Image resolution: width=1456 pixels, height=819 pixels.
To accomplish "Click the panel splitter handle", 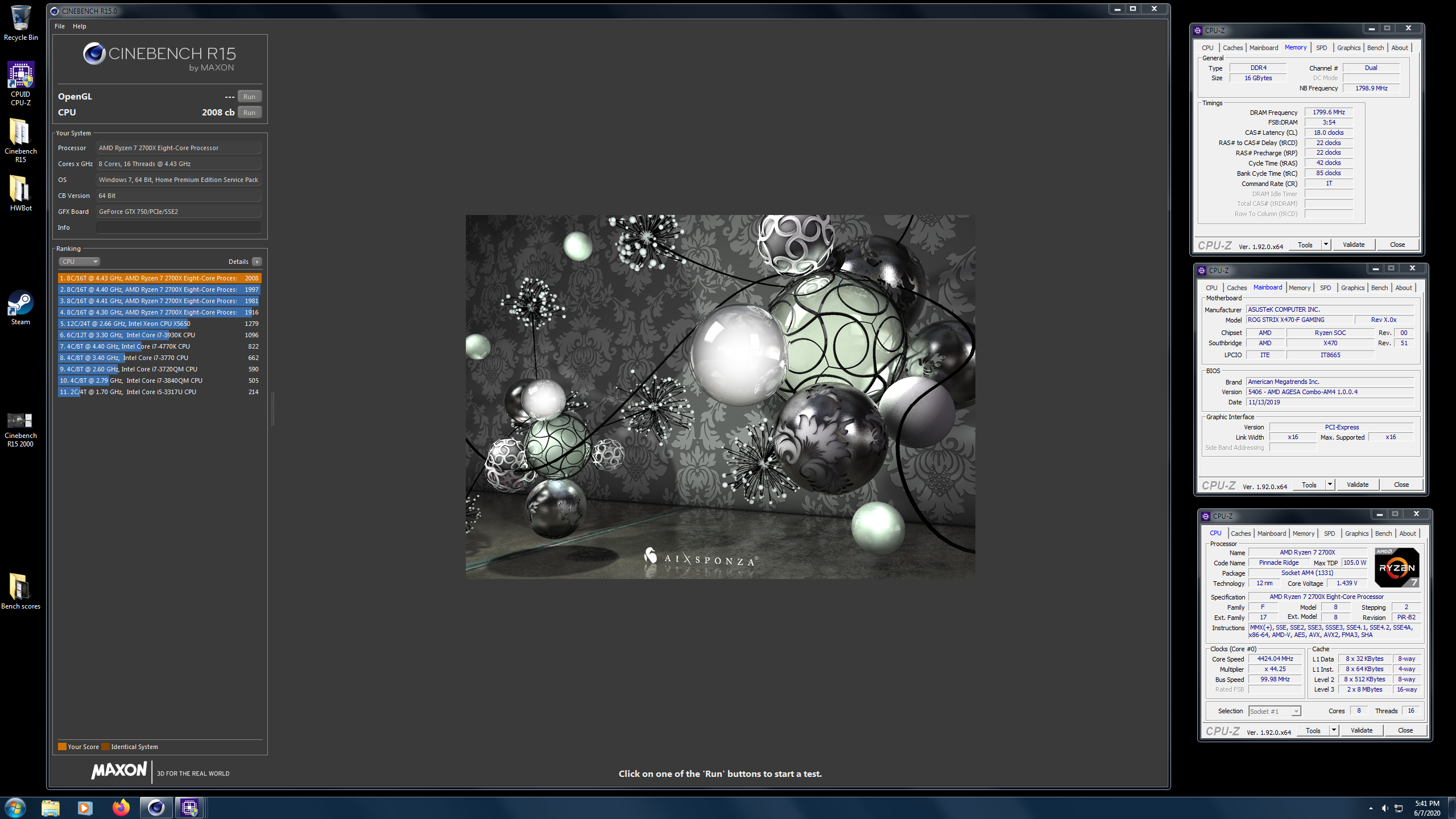I will (272, 408).
